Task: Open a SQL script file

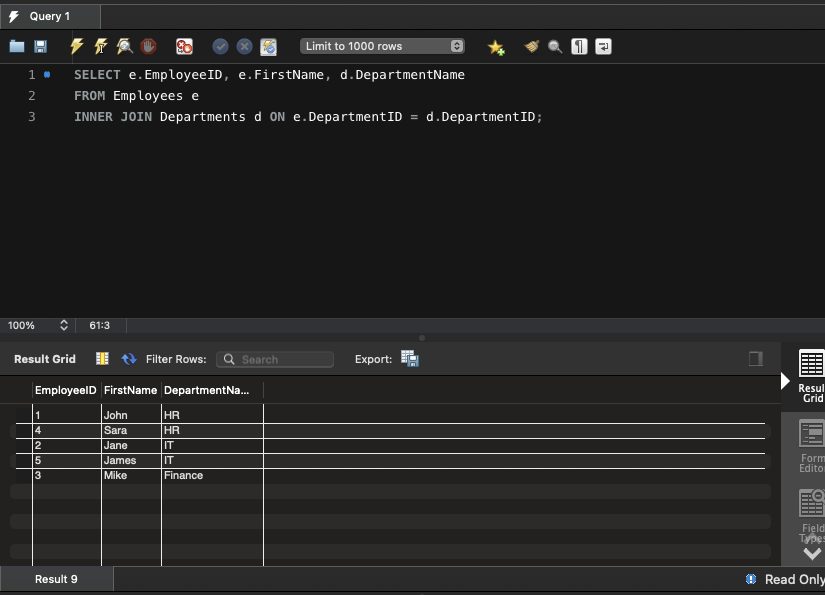Action: tap(17, 46)
